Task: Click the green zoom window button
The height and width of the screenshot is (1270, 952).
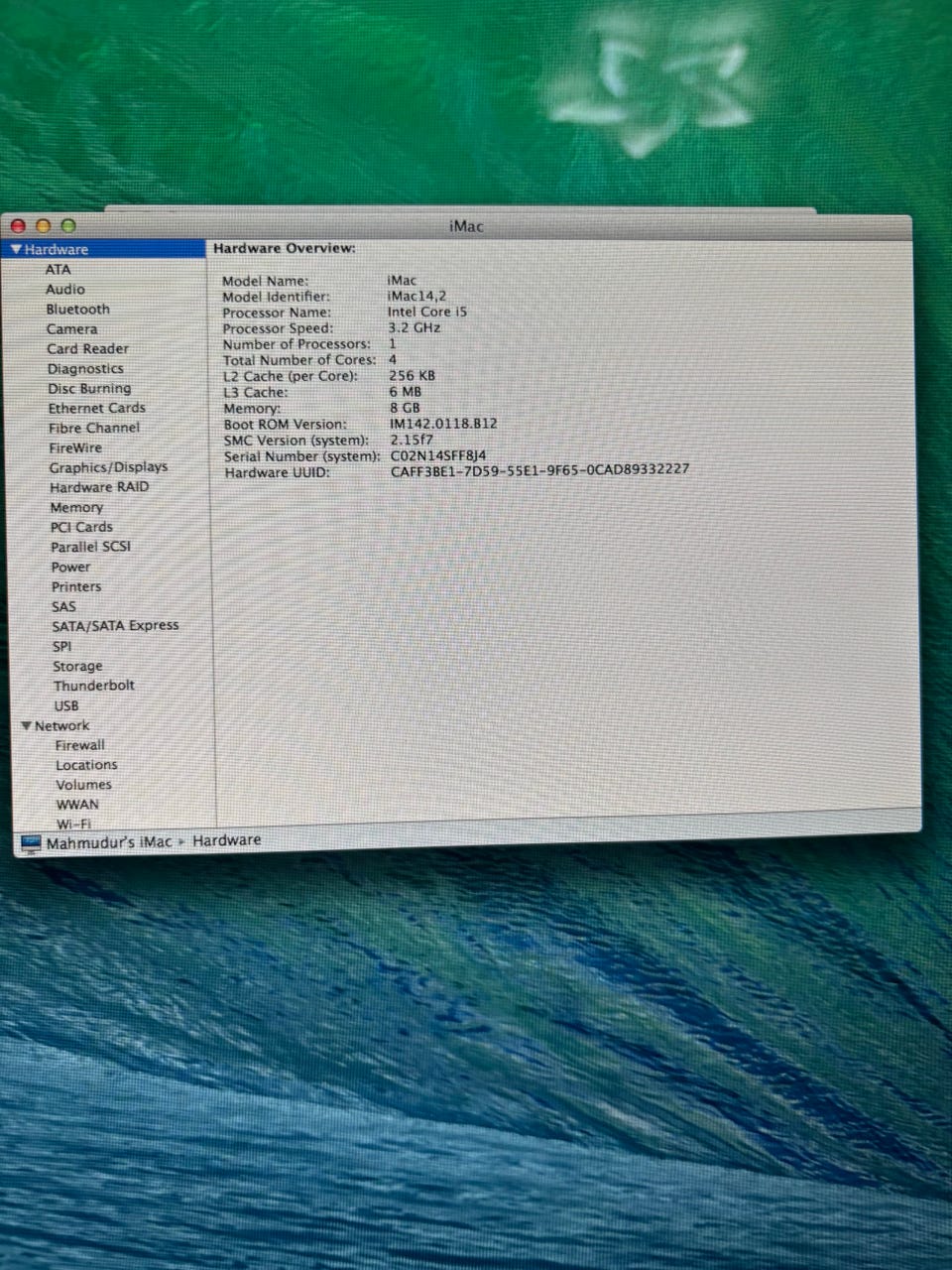Action: (x=67, y=226)
